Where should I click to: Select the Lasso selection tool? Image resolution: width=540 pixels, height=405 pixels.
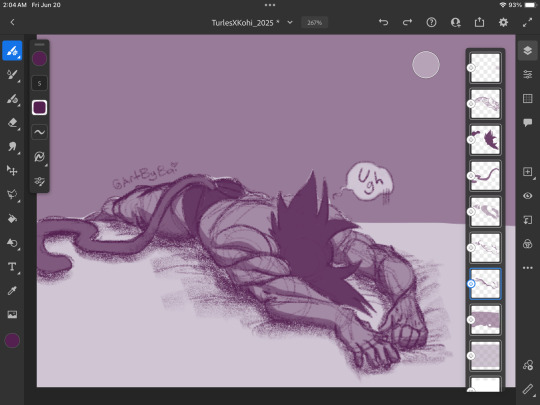tap(12, 194)
